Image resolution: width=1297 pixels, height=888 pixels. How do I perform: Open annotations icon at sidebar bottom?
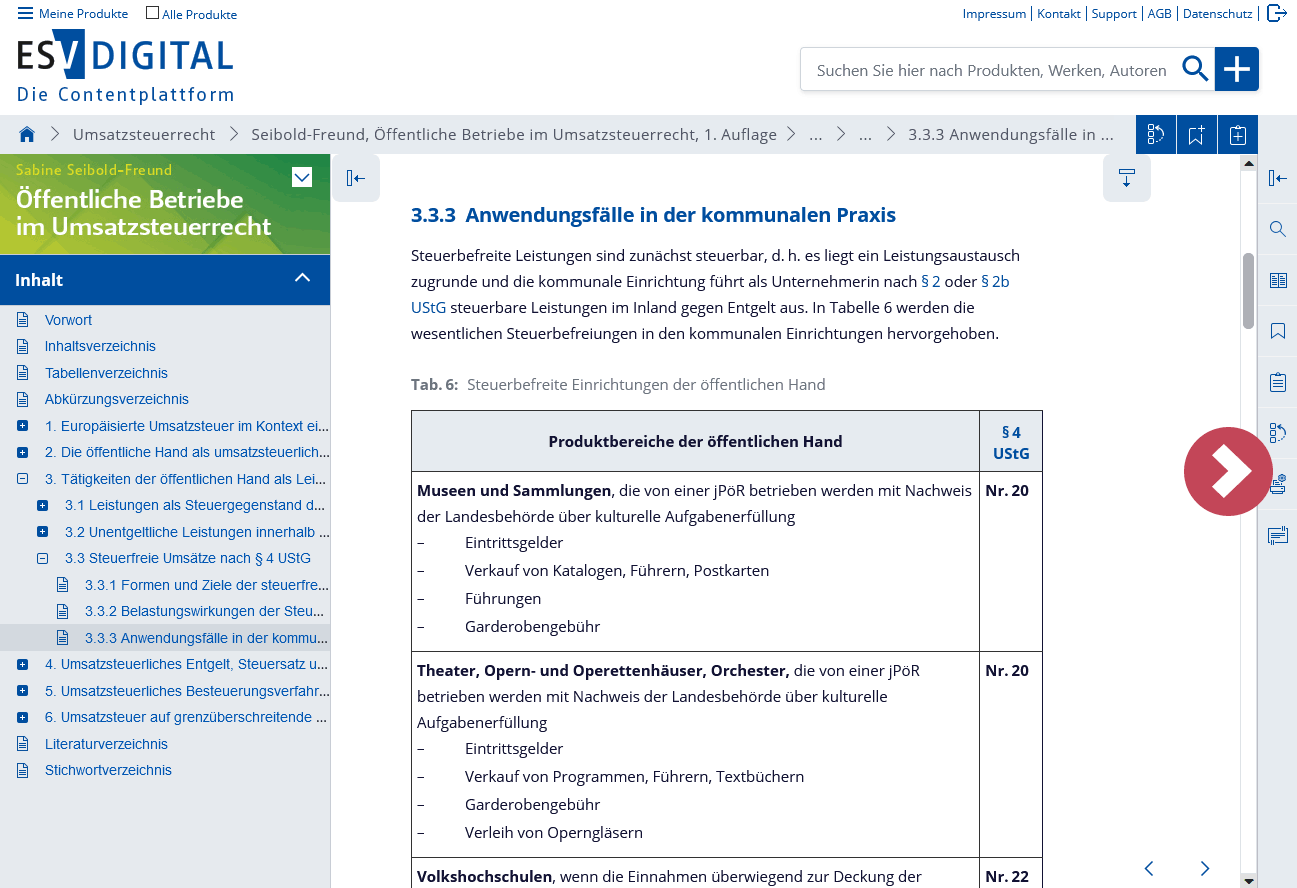coord(1277,536)
